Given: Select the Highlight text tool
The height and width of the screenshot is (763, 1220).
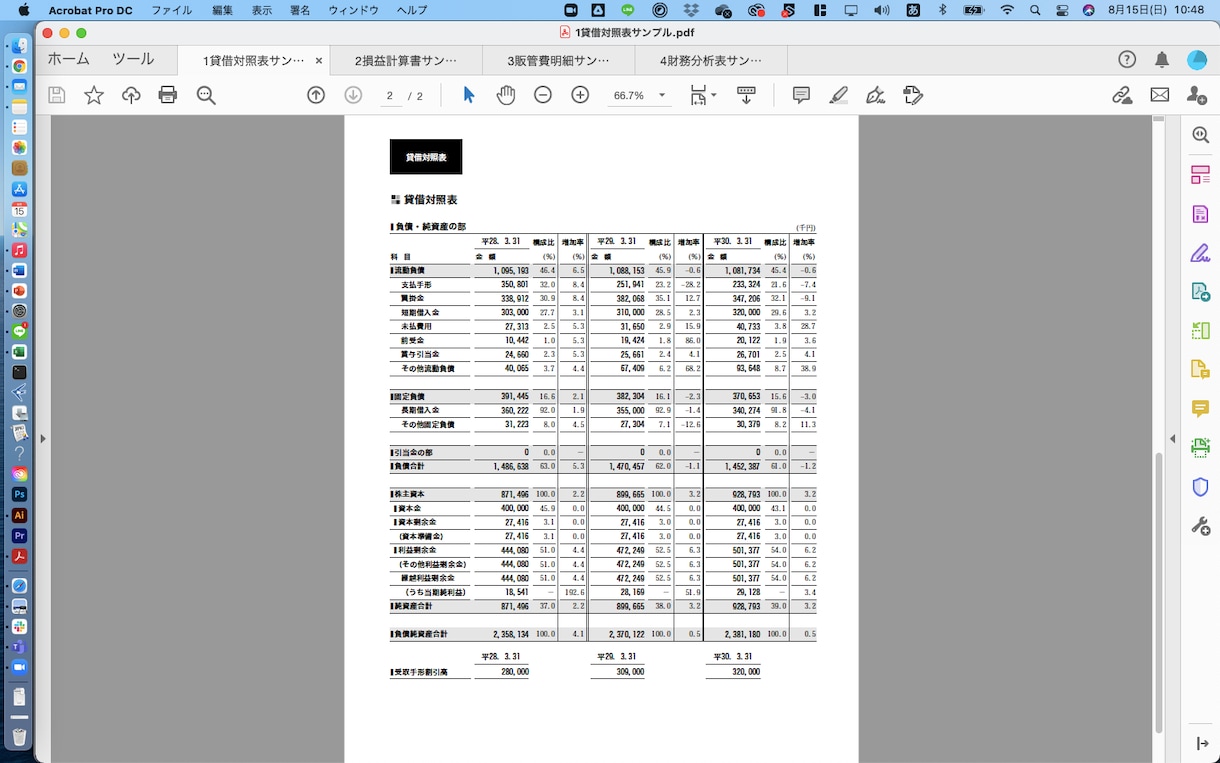Looking at the screenshot, I should coord(838,95).
